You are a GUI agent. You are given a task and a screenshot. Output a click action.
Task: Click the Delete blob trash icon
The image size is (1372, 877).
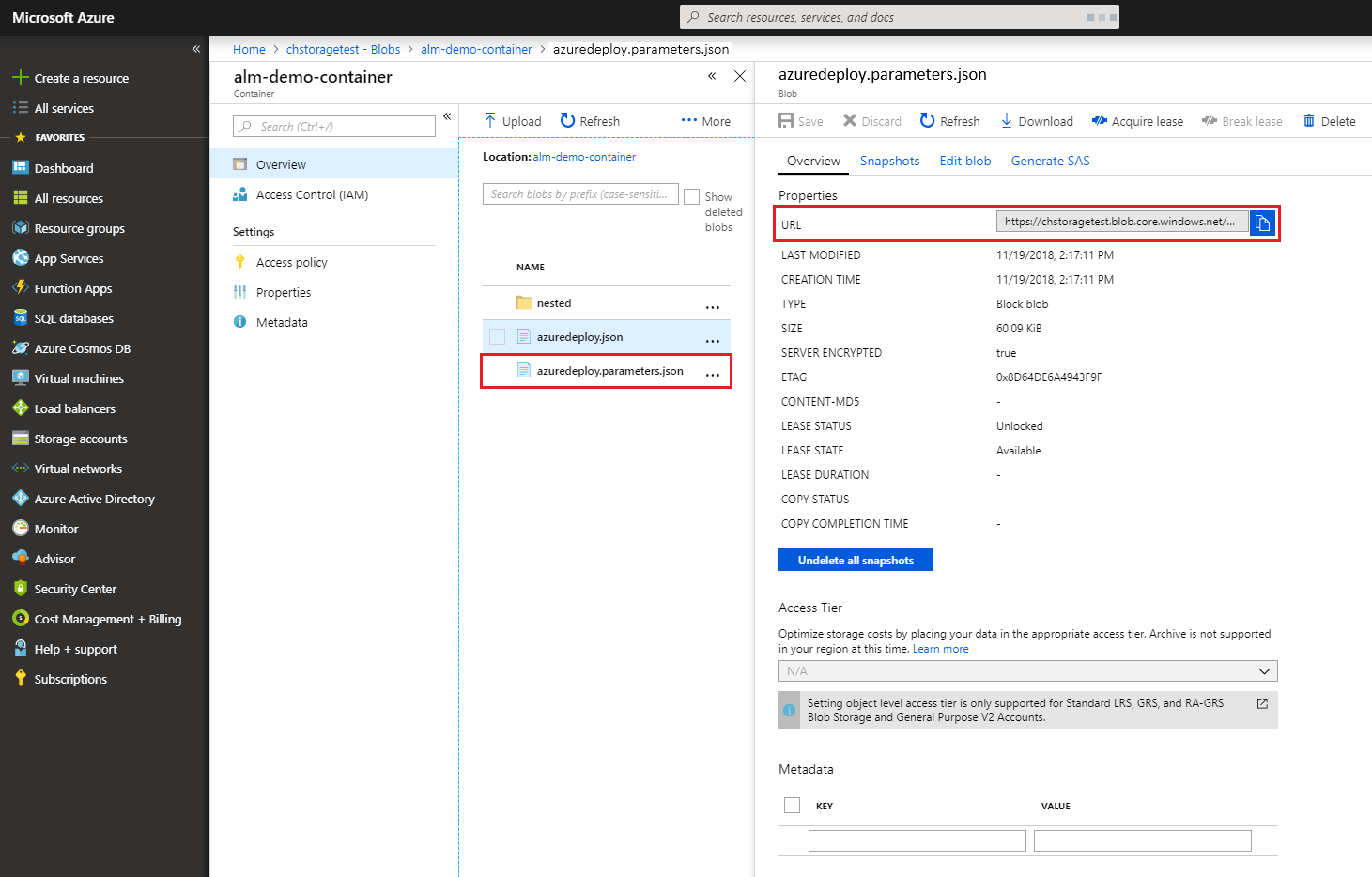1308,121
